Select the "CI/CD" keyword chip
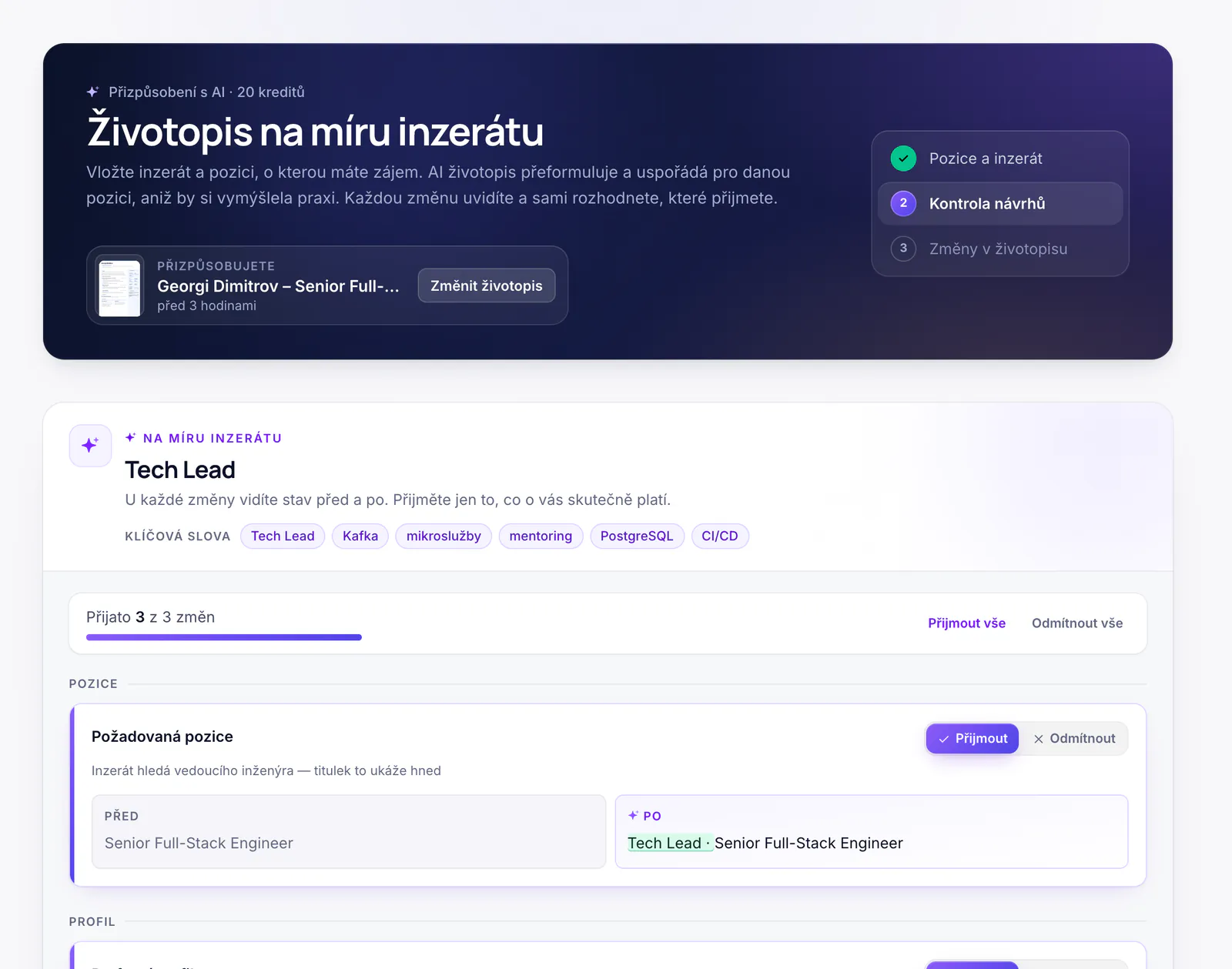1232x969 pixels. tap(720, 536)
